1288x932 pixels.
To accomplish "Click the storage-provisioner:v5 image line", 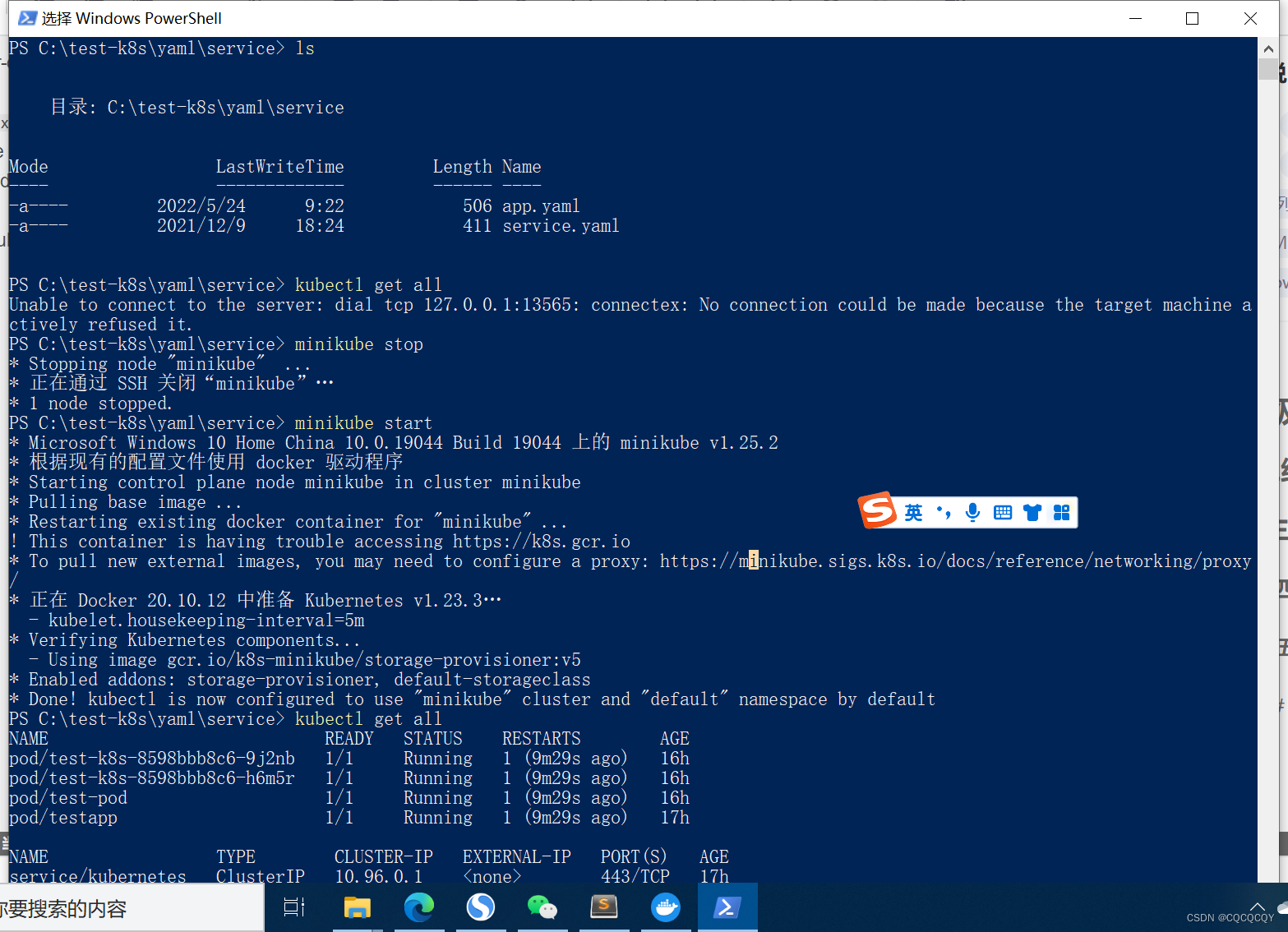I will tap(305, 660).
